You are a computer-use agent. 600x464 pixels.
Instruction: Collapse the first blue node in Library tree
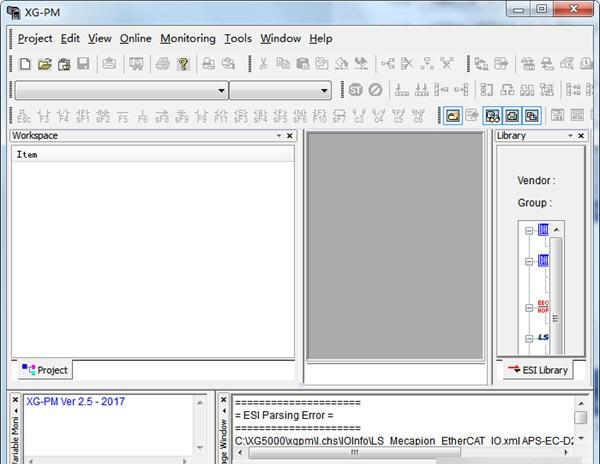(529, 231)
